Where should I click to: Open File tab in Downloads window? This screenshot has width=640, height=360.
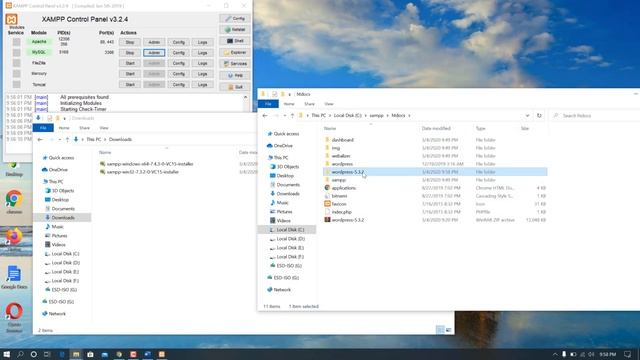[43, 128]
